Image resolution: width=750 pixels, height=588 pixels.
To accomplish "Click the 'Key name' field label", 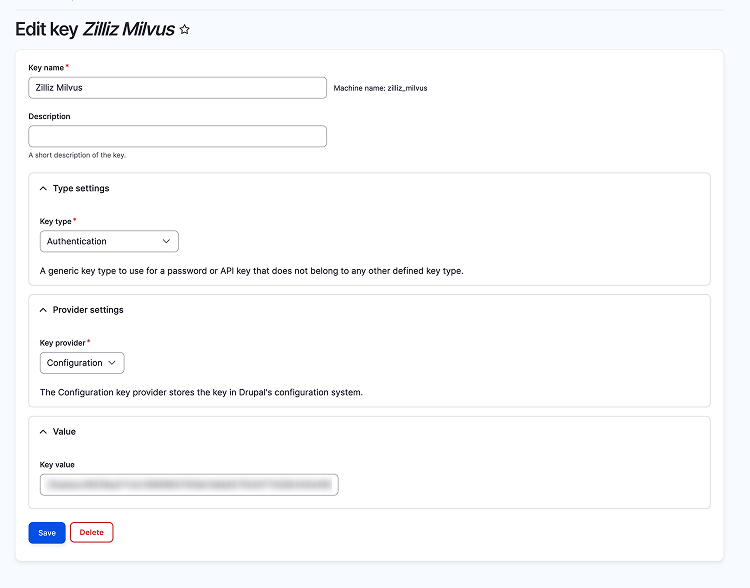I will [x=46, y=67].
